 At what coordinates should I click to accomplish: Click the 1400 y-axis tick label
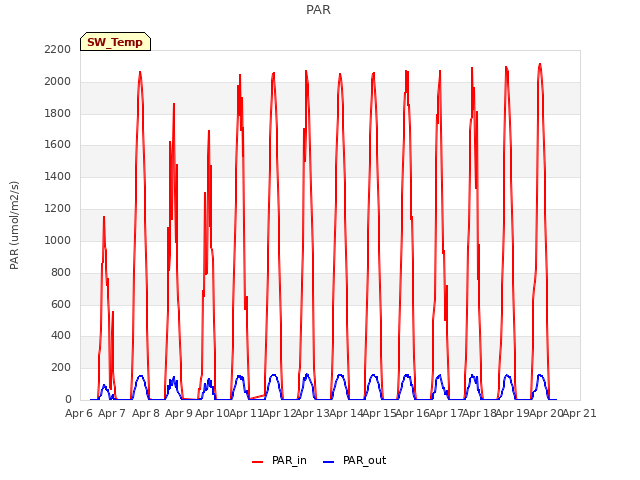click(58, 177)
